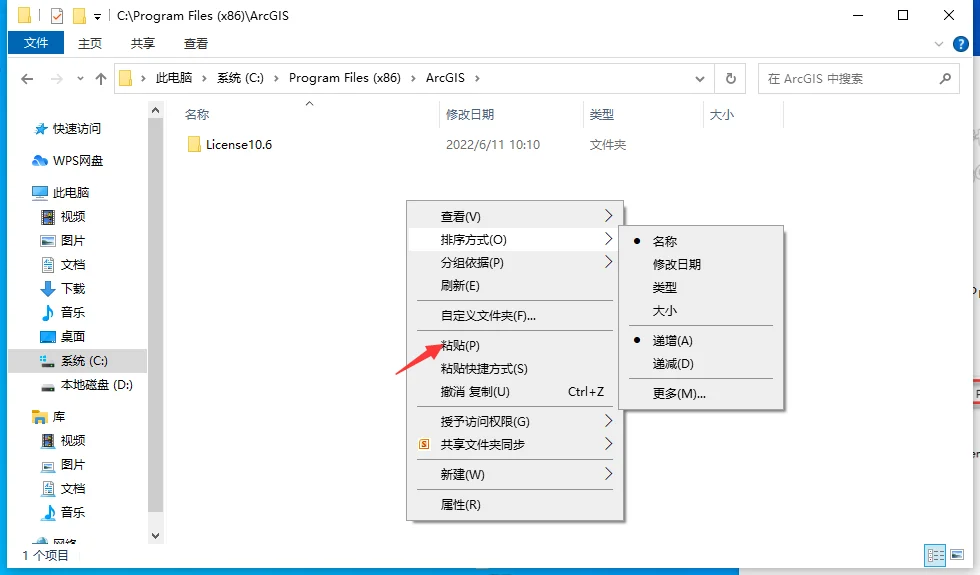Open 分组依据(P) submenu
This screenshot has height=575, width=980.
pos(516,262)
